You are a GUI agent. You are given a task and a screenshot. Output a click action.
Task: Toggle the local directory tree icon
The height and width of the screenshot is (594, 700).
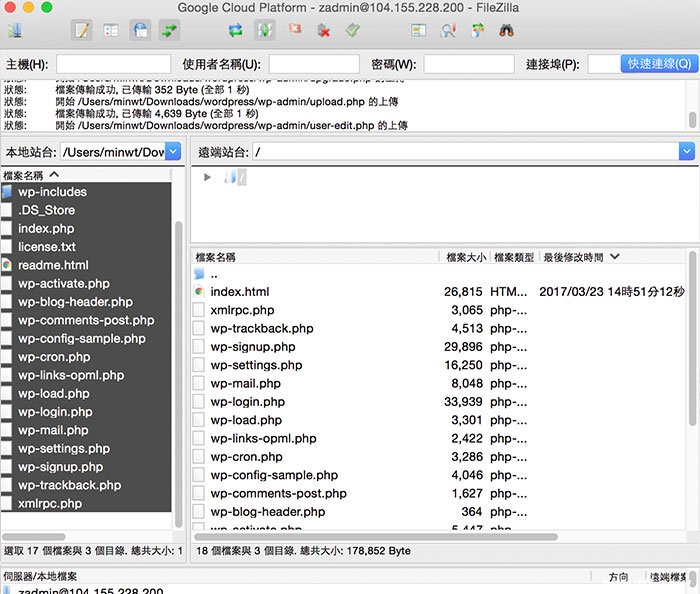click(x=111, y=31)
